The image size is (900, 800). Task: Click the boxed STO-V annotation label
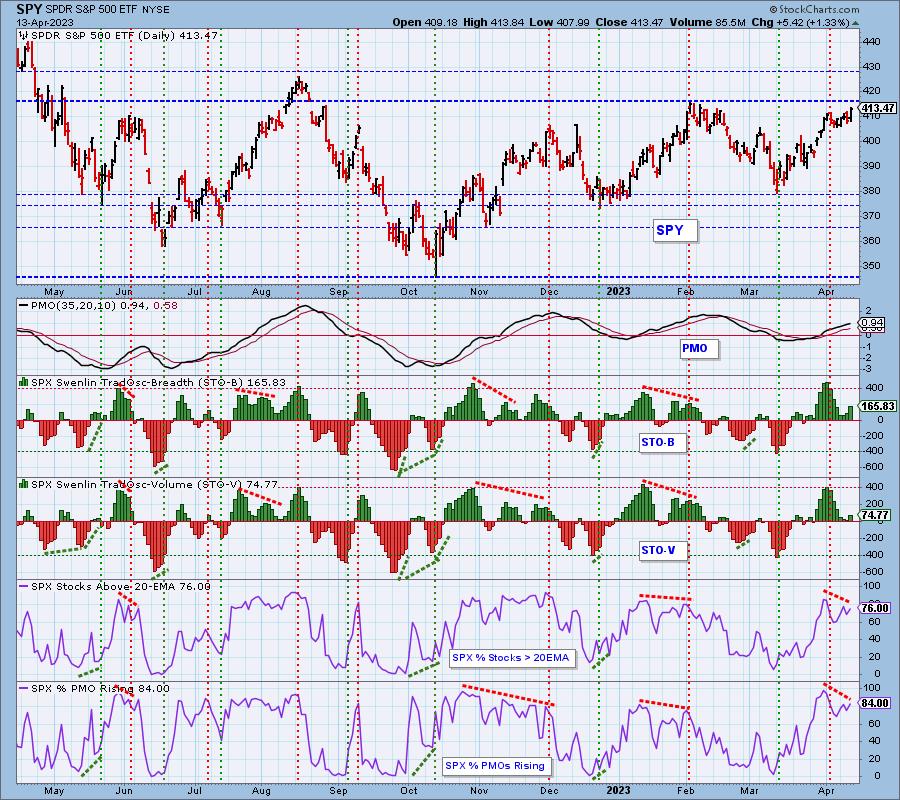(662, 550)
